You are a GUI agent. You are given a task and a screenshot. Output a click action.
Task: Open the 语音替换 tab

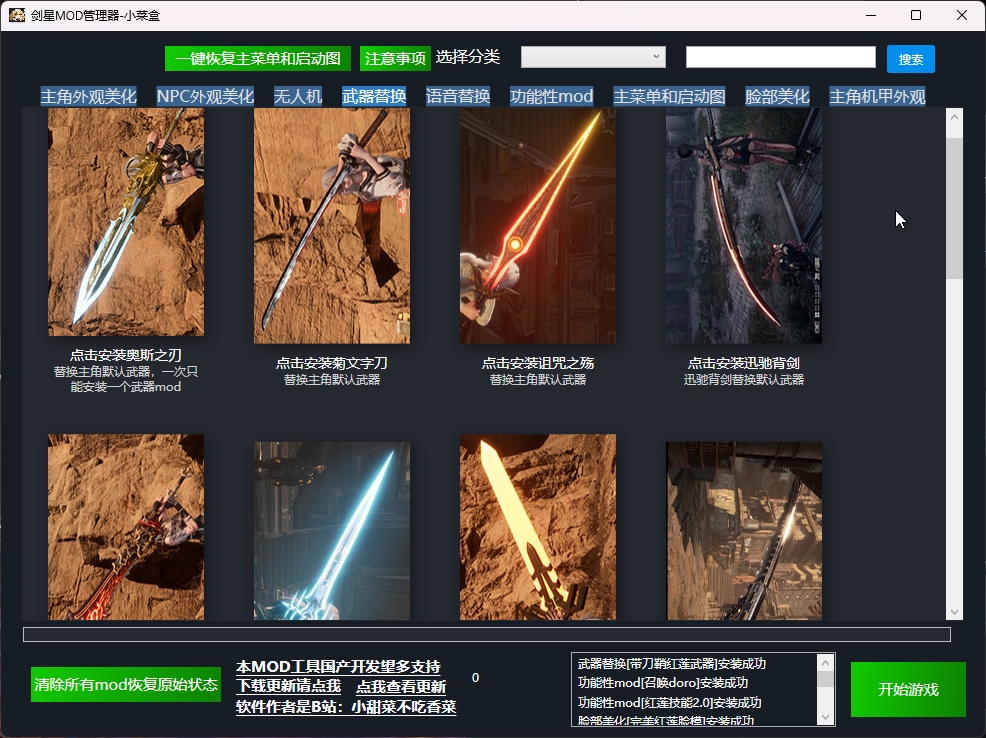click(458, 96)
